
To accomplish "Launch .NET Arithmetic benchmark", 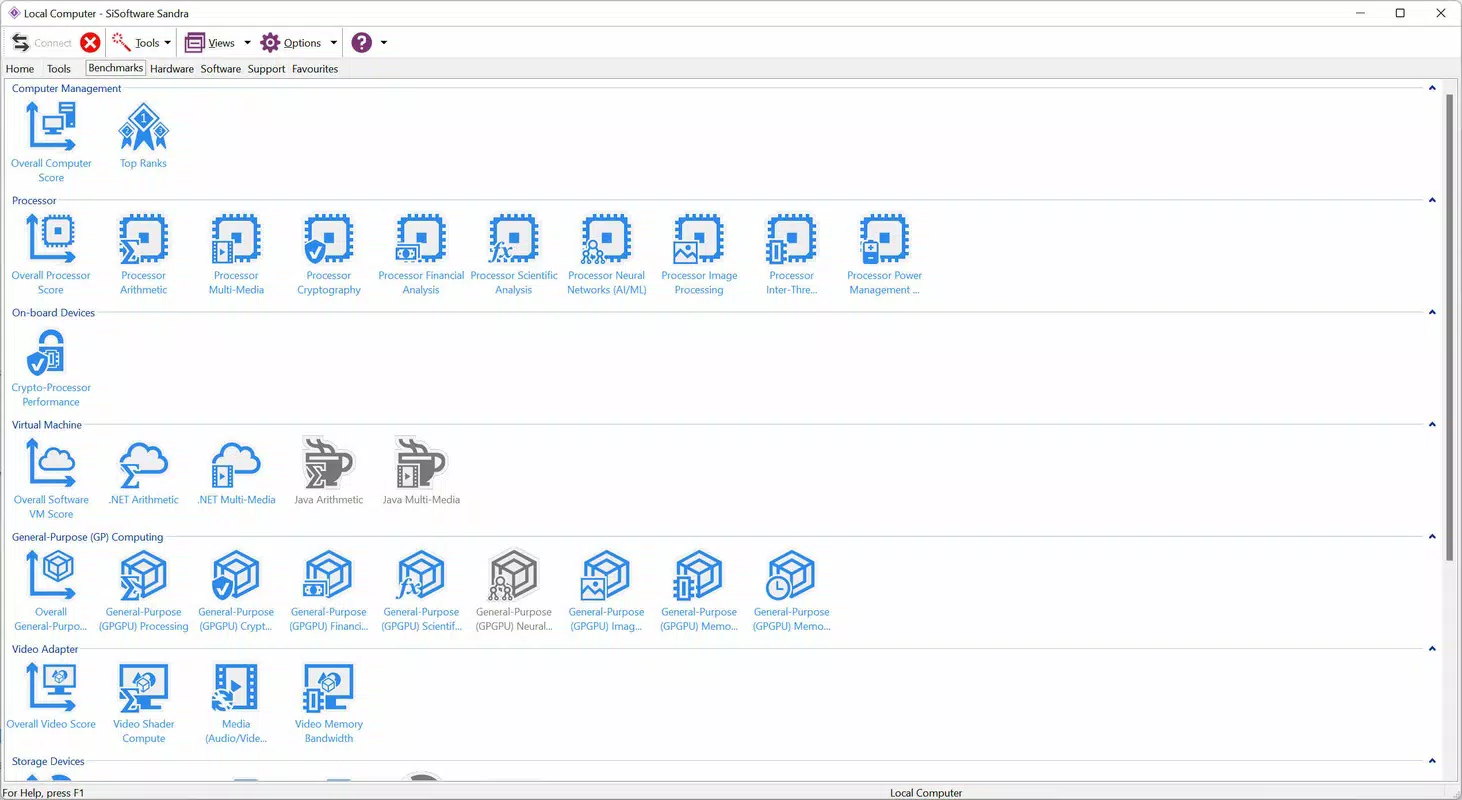I will coord(144,470).
